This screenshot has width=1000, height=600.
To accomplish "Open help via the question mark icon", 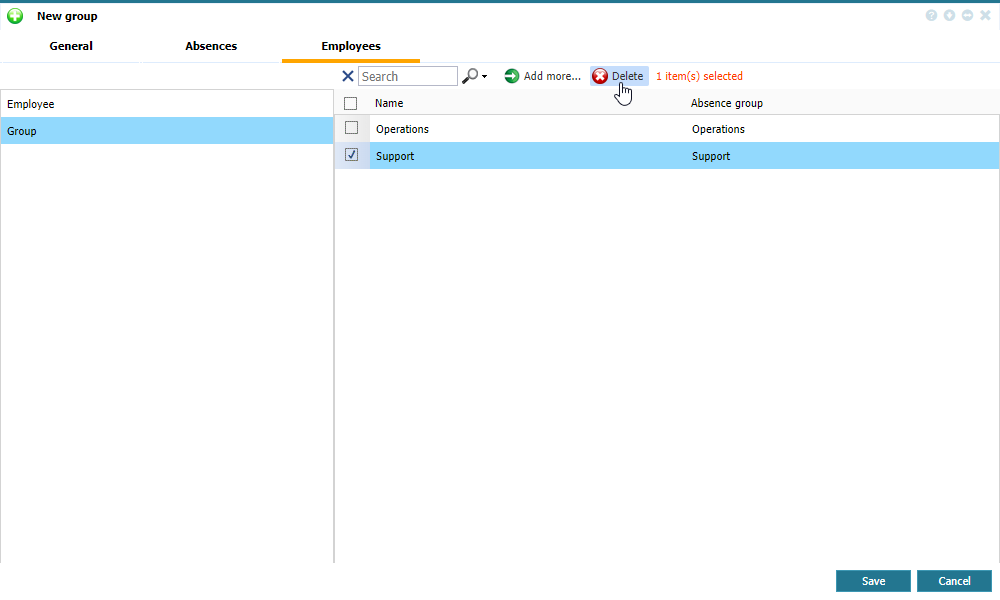I will pyautogui.click(x=931, y=16).
